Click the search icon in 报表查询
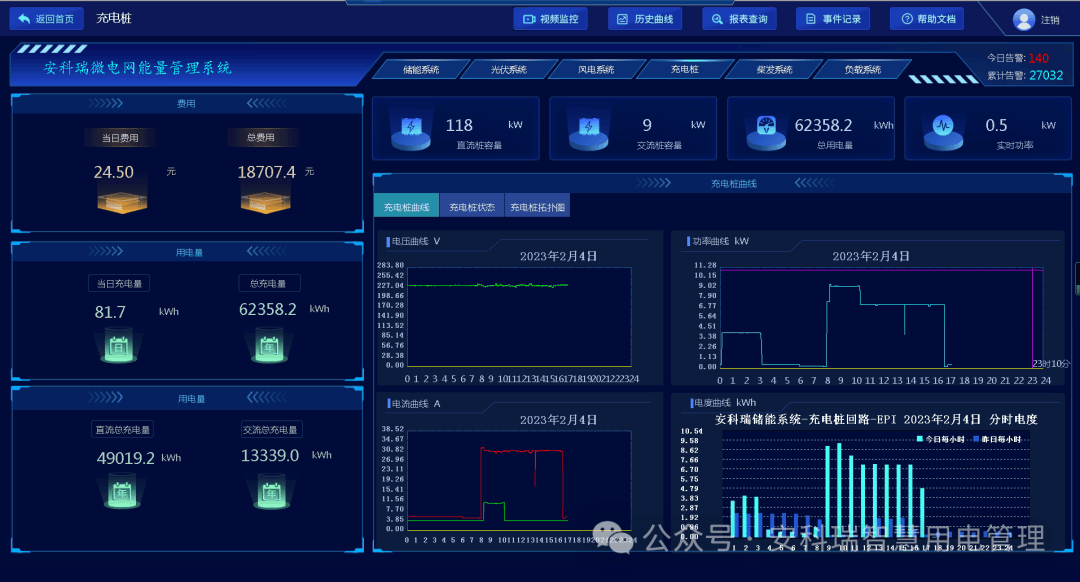Viewport: 1080px width, 582px height. [x=717, y=19]
